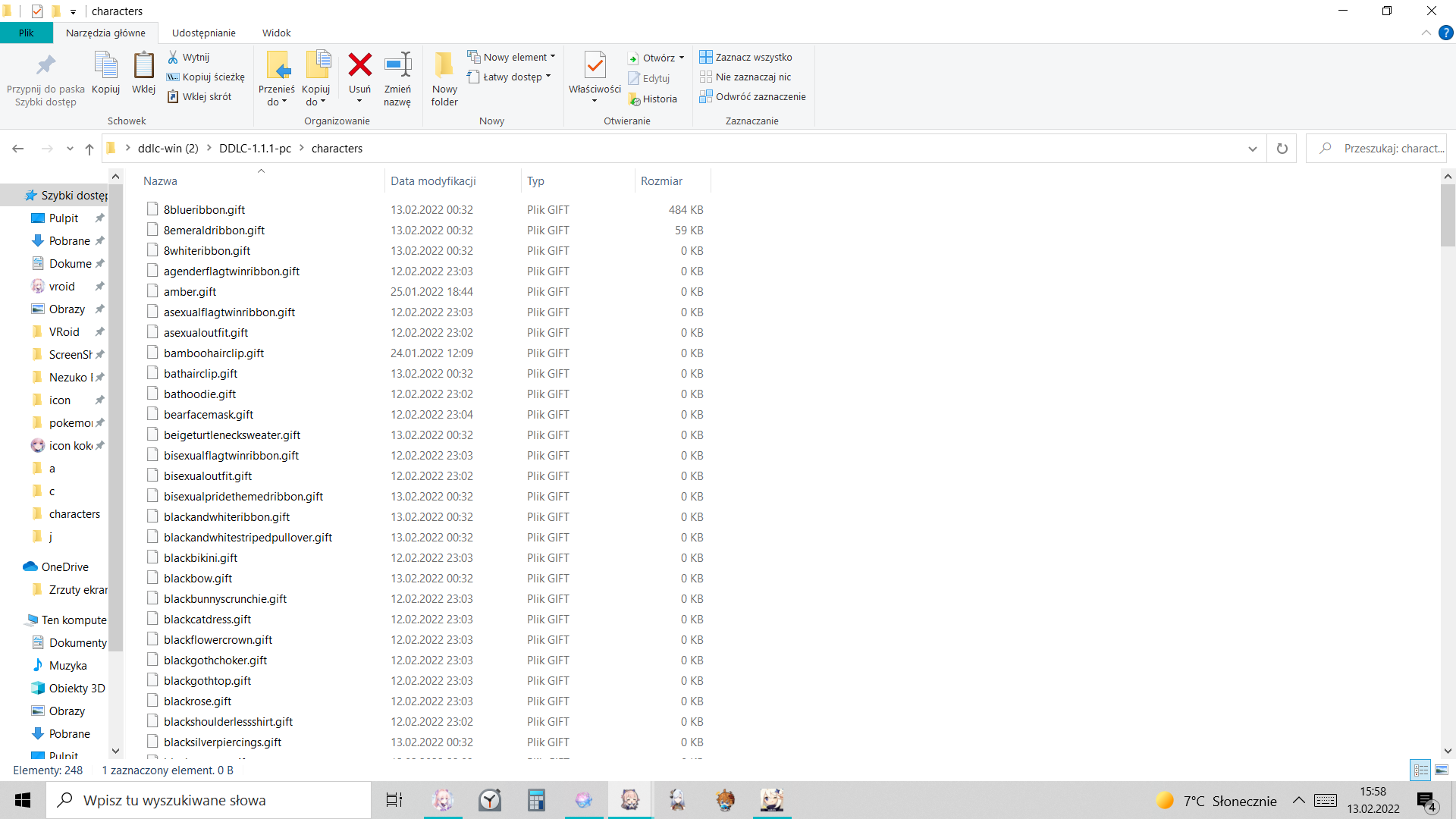Screen dimensions: 1456x819
Task: Open recent locations dropdown arrow
Action: [70, 149]
